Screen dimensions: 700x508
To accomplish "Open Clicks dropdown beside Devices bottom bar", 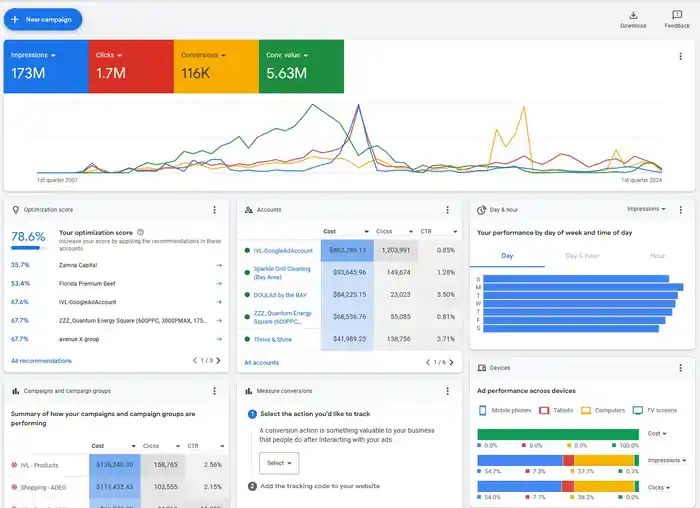I will click(x=659, y=487).
